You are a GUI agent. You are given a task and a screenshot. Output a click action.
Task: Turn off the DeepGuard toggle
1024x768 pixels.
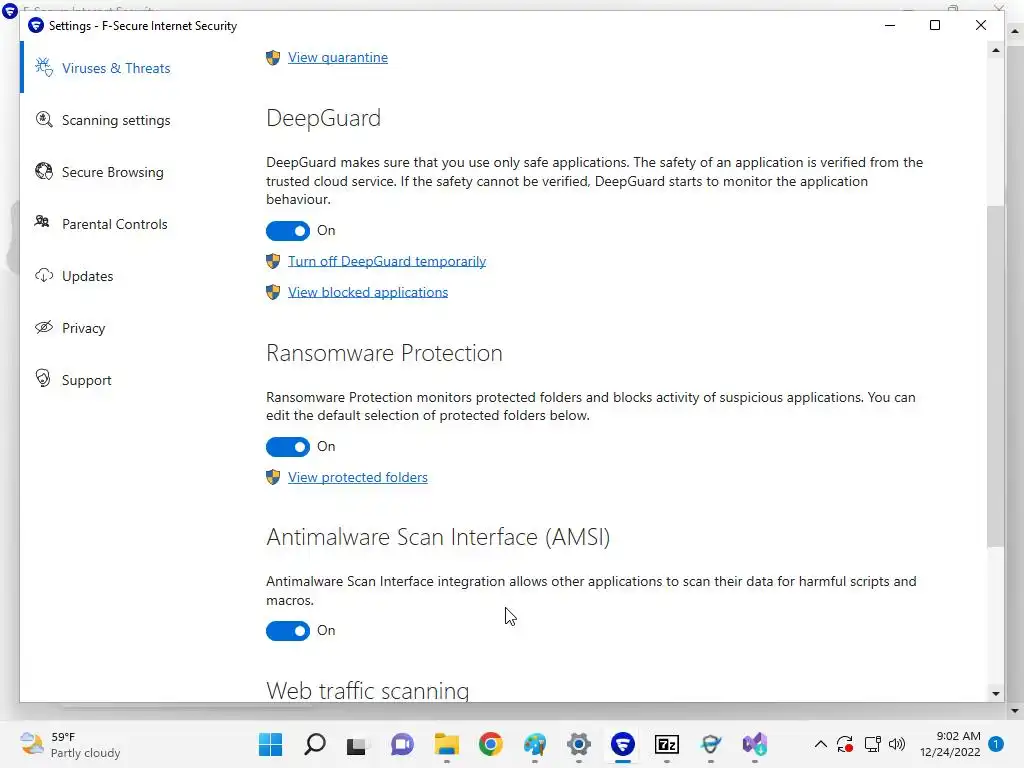tap(287, 231)
